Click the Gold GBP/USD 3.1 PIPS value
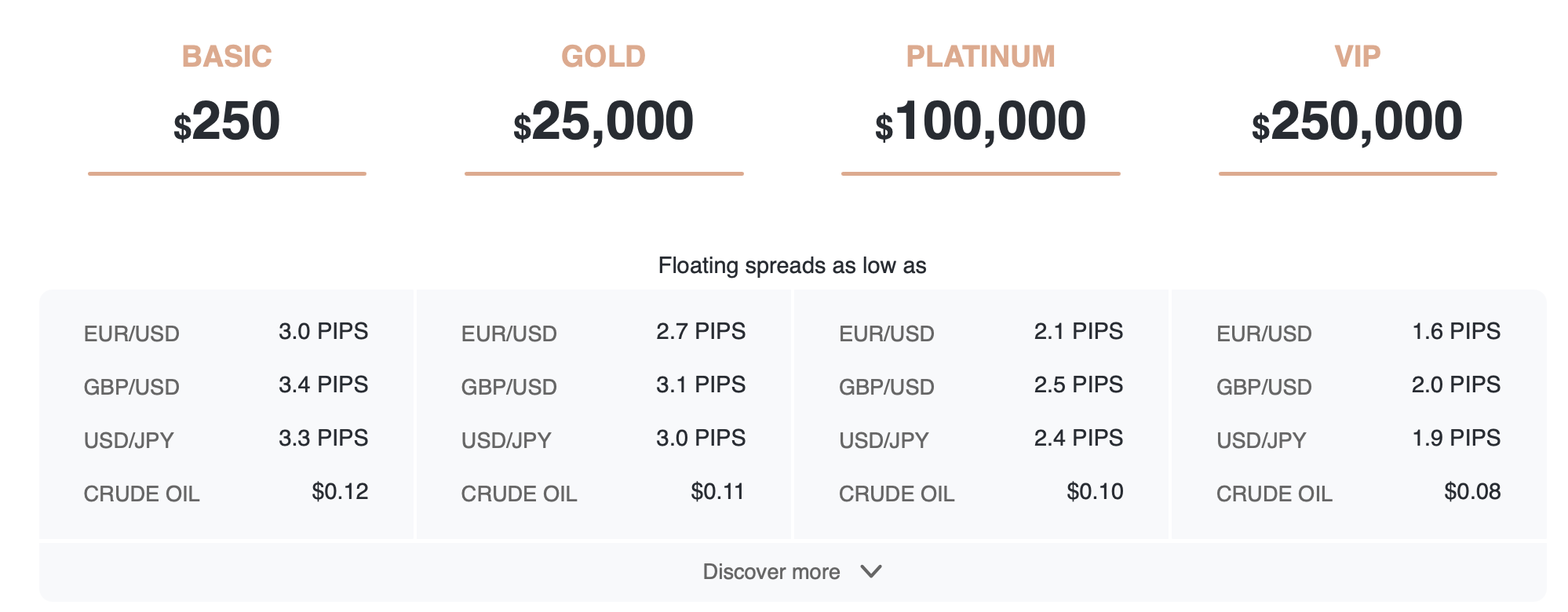Viewport: 1568px width, 612px height. [701, 384]
